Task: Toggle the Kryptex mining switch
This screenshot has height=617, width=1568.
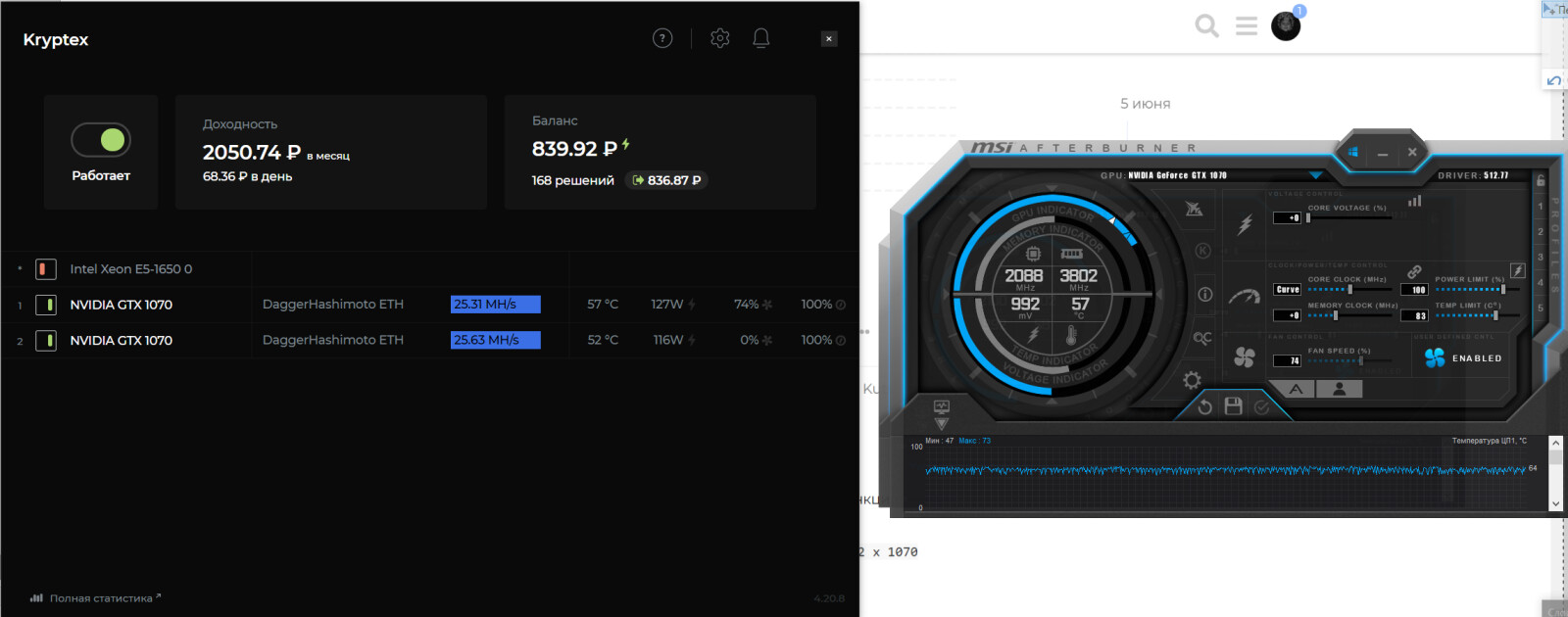Action: (101, 140)
